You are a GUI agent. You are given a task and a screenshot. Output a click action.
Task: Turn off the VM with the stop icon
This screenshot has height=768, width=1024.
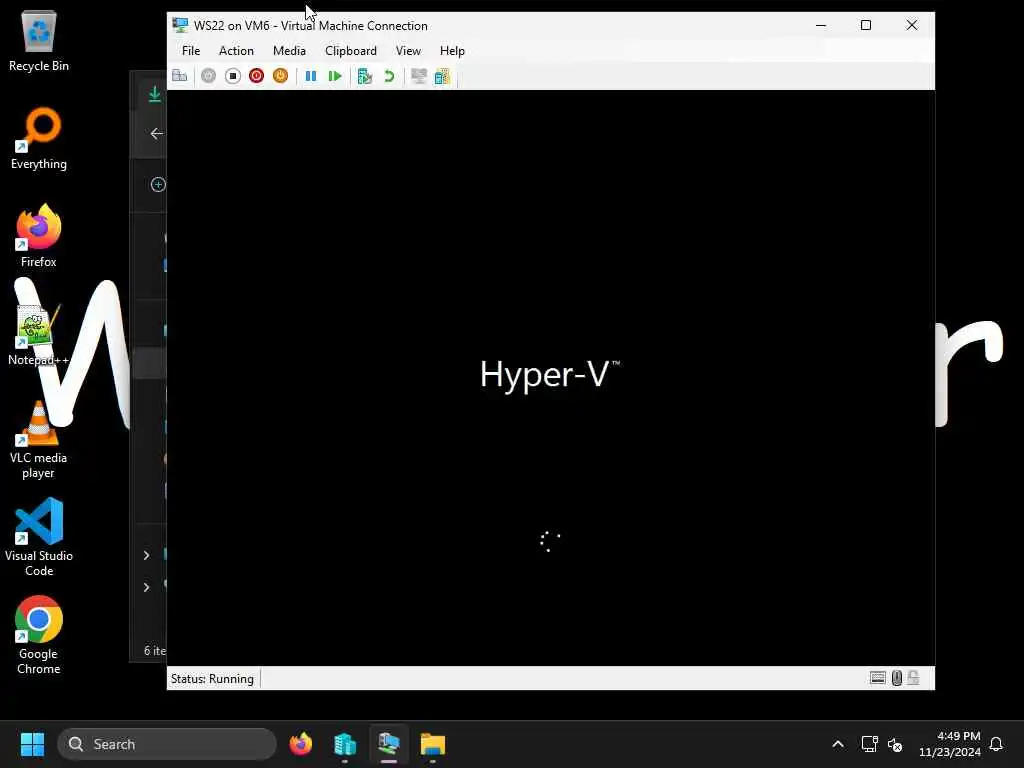click(x=232, y=76)
